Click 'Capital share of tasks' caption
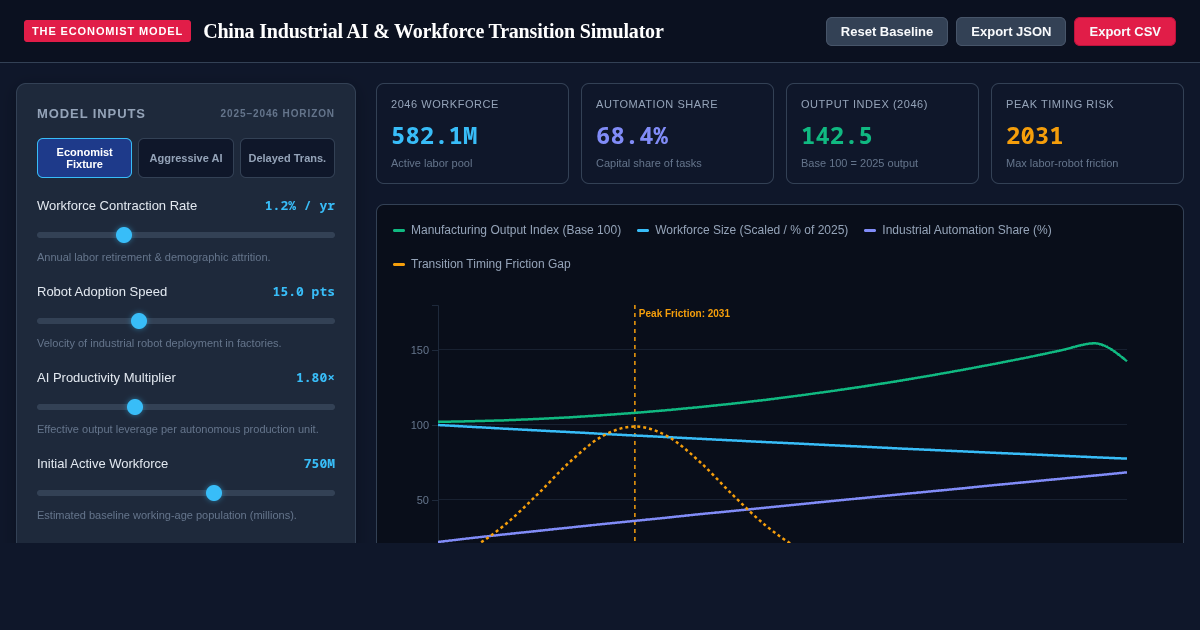Image resolution: width=1200 pixels, height=630 pixels. coord(649,163)
